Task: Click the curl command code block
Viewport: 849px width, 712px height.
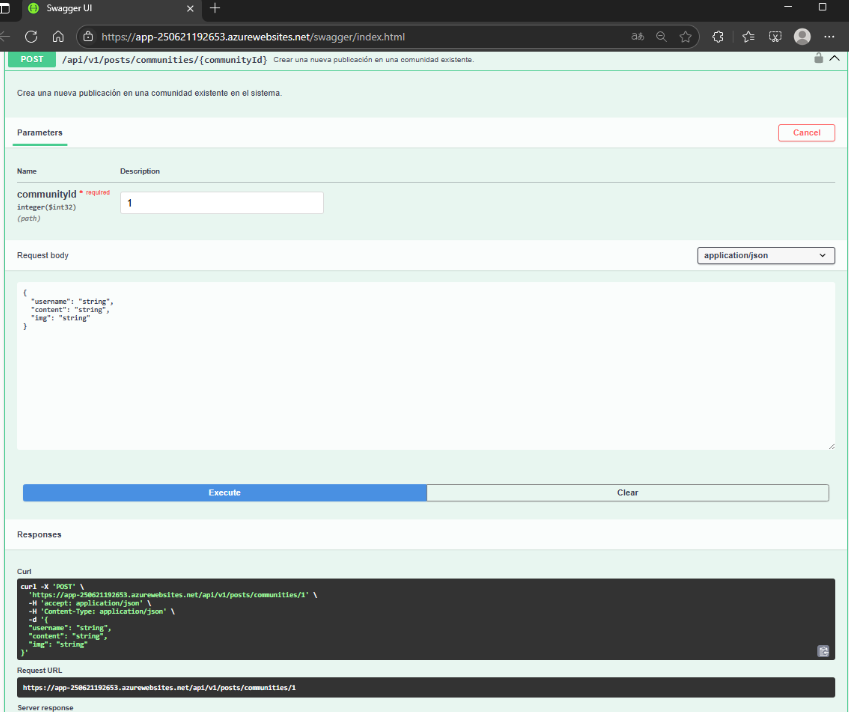Action: pos(426,619)
